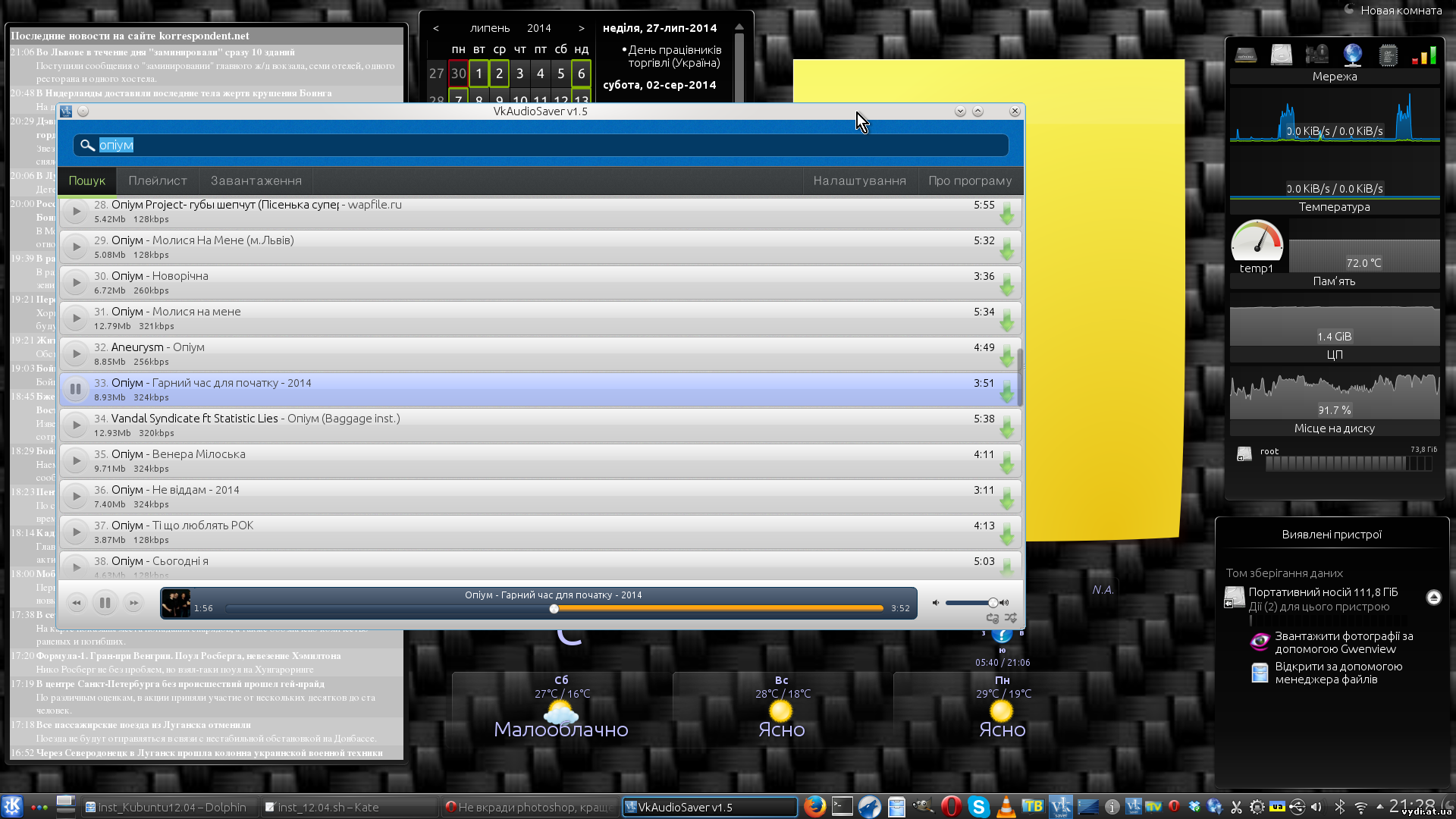Toggle shuffle mode in VkAudioSaver
The height and width of the screenshot is (819, 1456).
[1011, 619]
